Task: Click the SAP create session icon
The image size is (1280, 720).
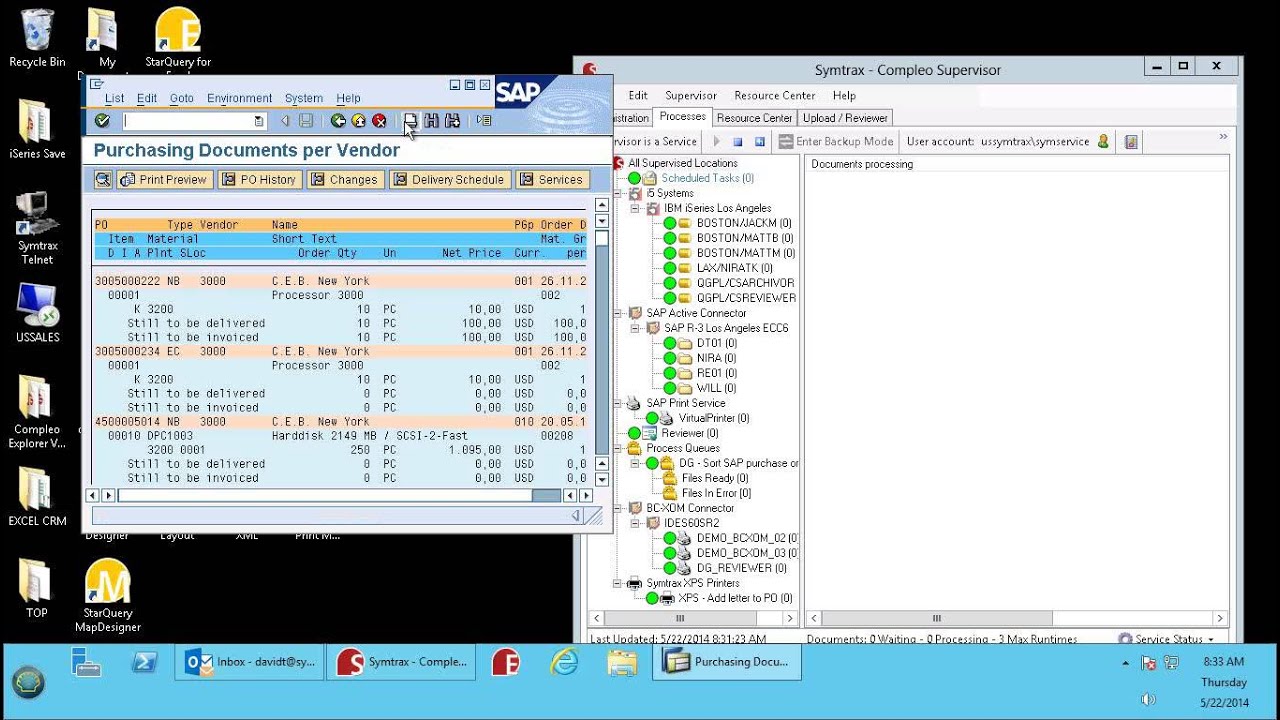Action: click(x=484, y=121)
